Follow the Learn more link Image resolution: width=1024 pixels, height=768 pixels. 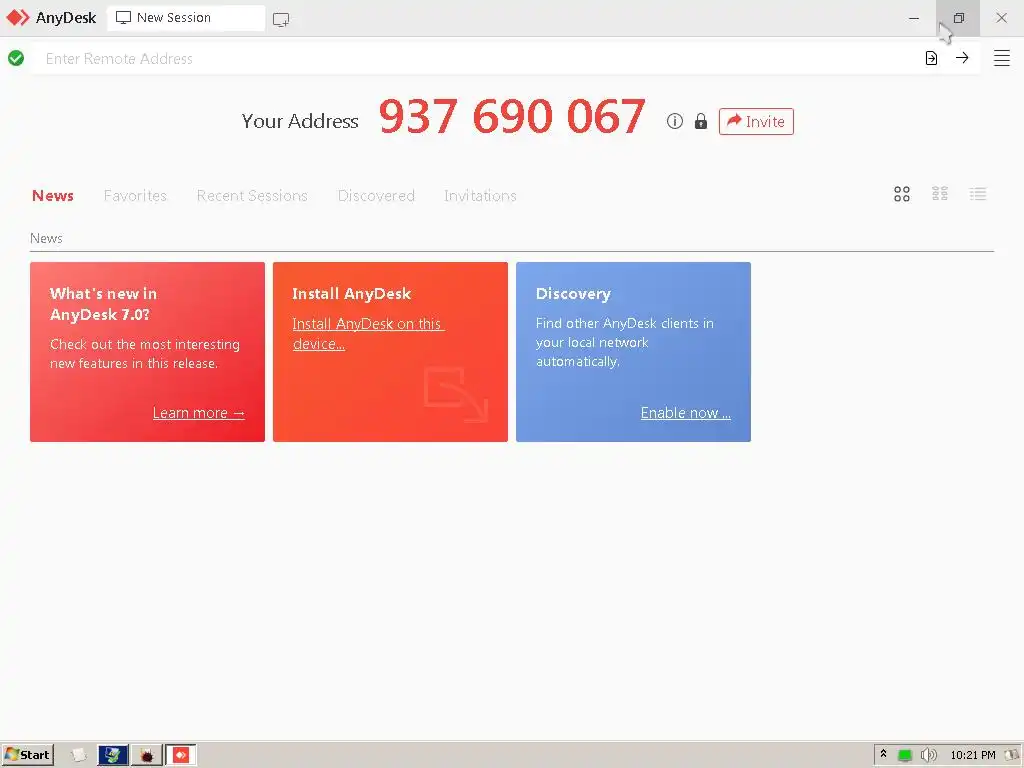[x=199, y=413]
